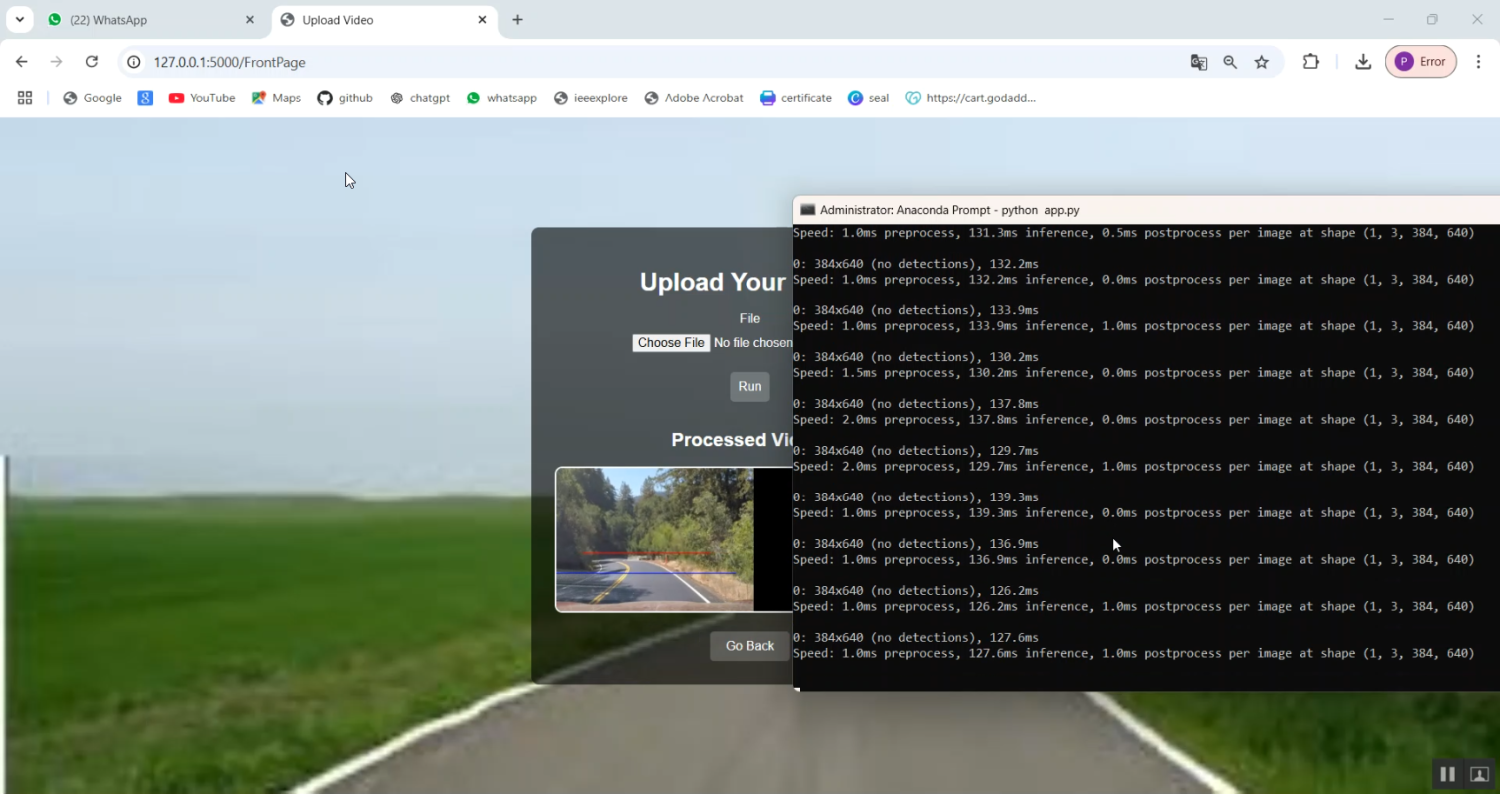Pause the recording with the pause icon
1500x794 pixels.
[1447, 774]
